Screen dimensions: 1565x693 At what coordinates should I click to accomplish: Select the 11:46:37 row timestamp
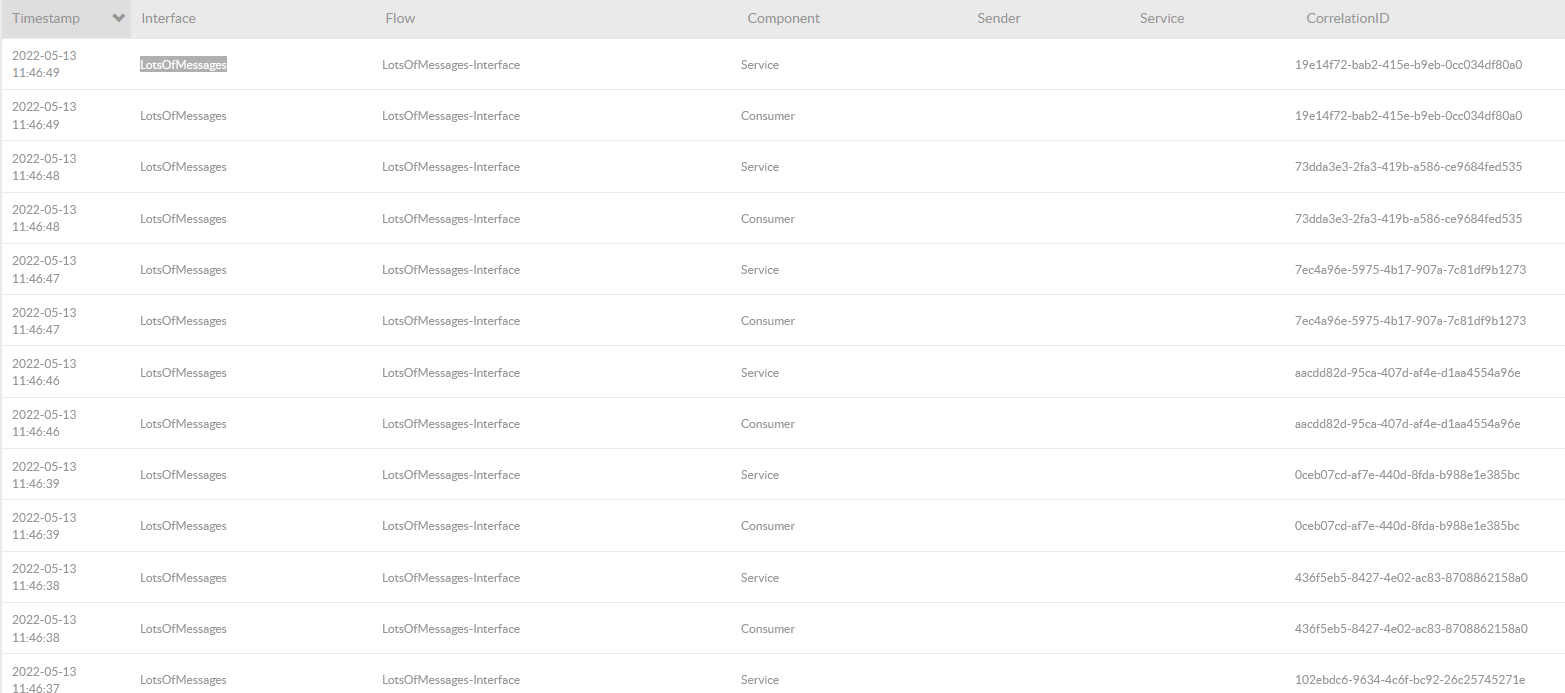pyautogui.click(x=44, y=679)
